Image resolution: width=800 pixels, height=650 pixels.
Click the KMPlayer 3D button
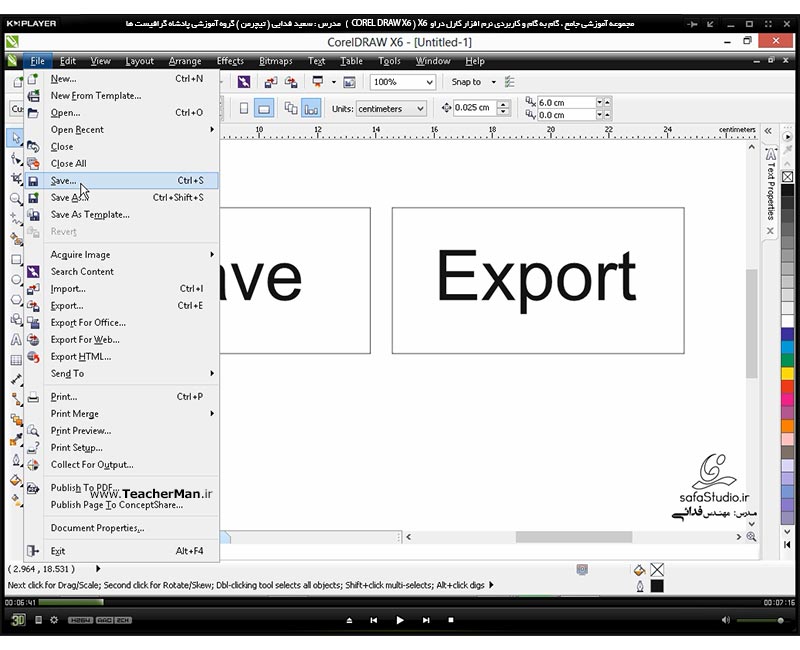(17, 620)
